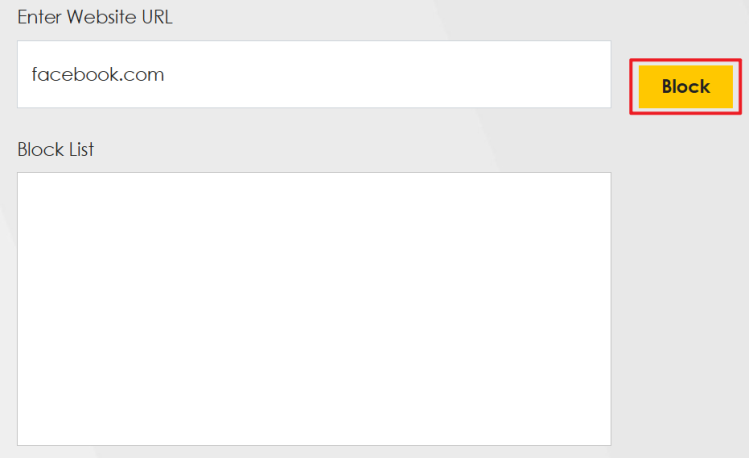Set focus to the website address input
The width and height of the screenshot is (749, 458).
[x=314, y=74]
